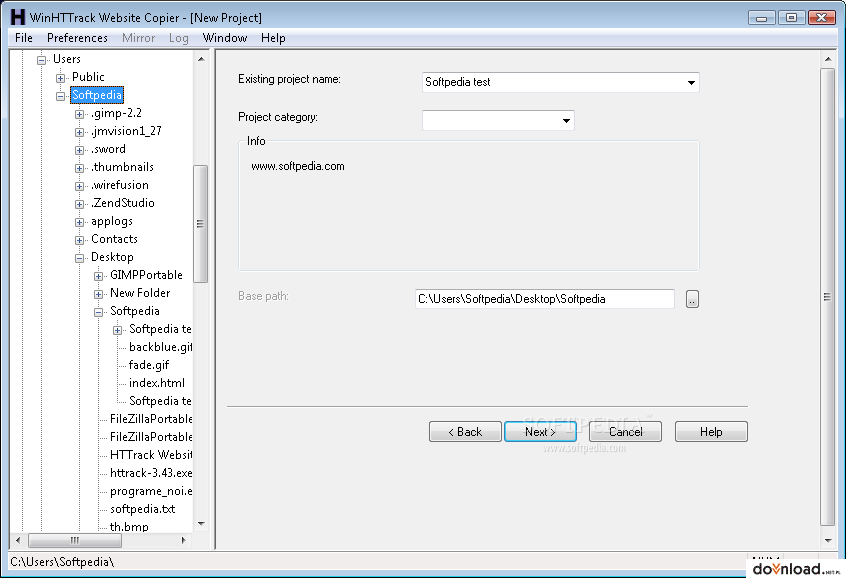Click the folder tree's horizontal scrollbar thumb
This screenshot has width=846, height=578.
point(74,540)
